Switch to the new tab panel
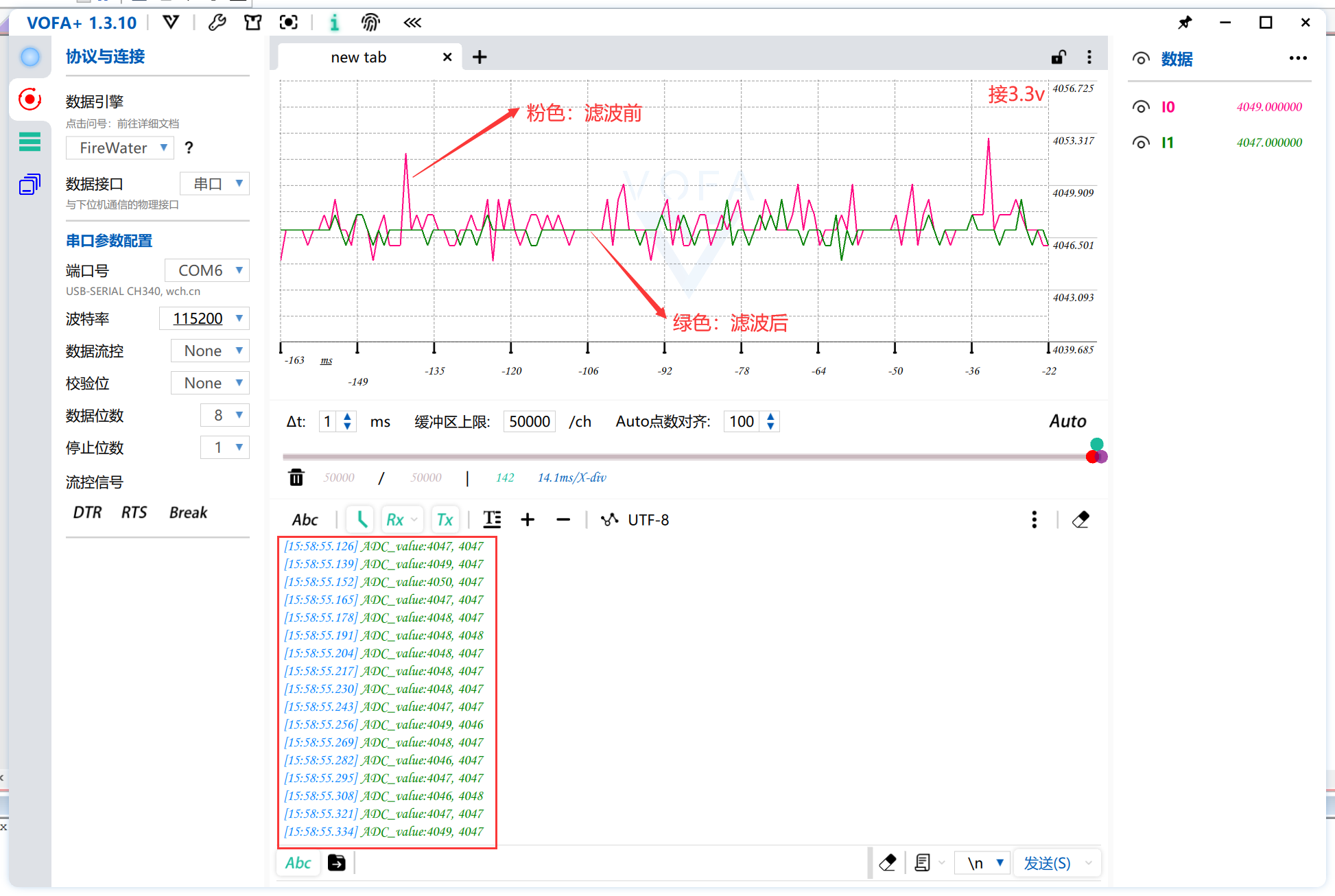Image resolution: width=1335 pixels, height=896 pixels. [x=360, y=57]
